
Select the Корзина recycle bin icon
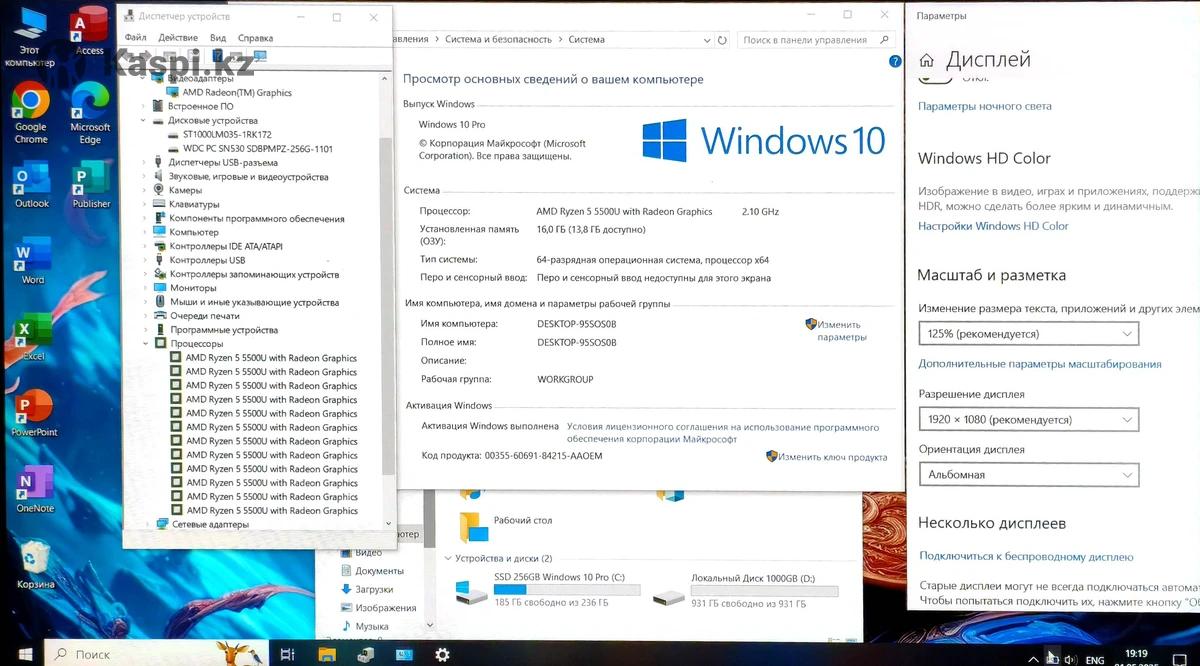pos(36,566)
